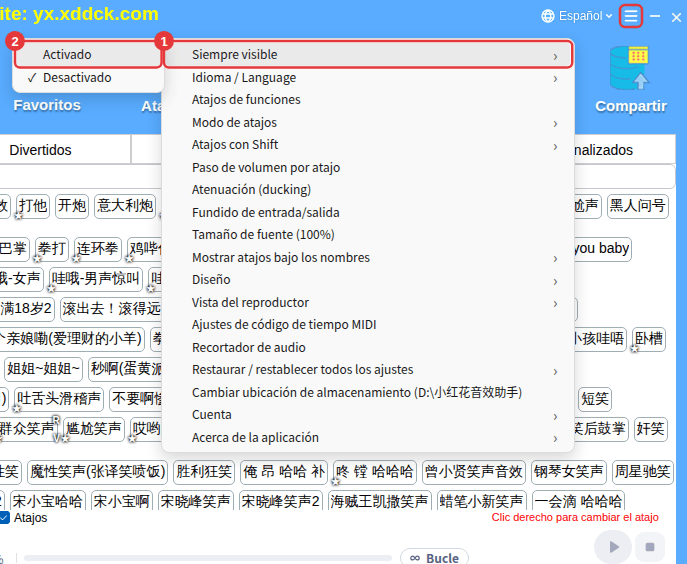Choose Paso de volumen por atajo
Screen dimensions: 687x564
[368, 167]
